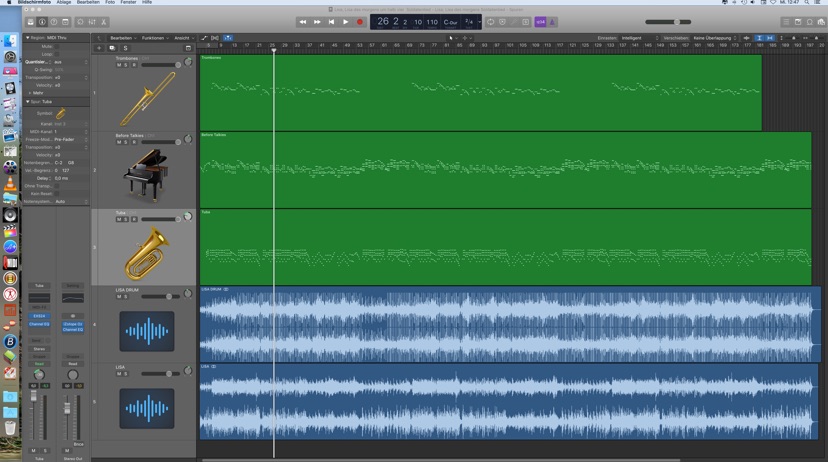Add a new track with plus button

[99, 48]
